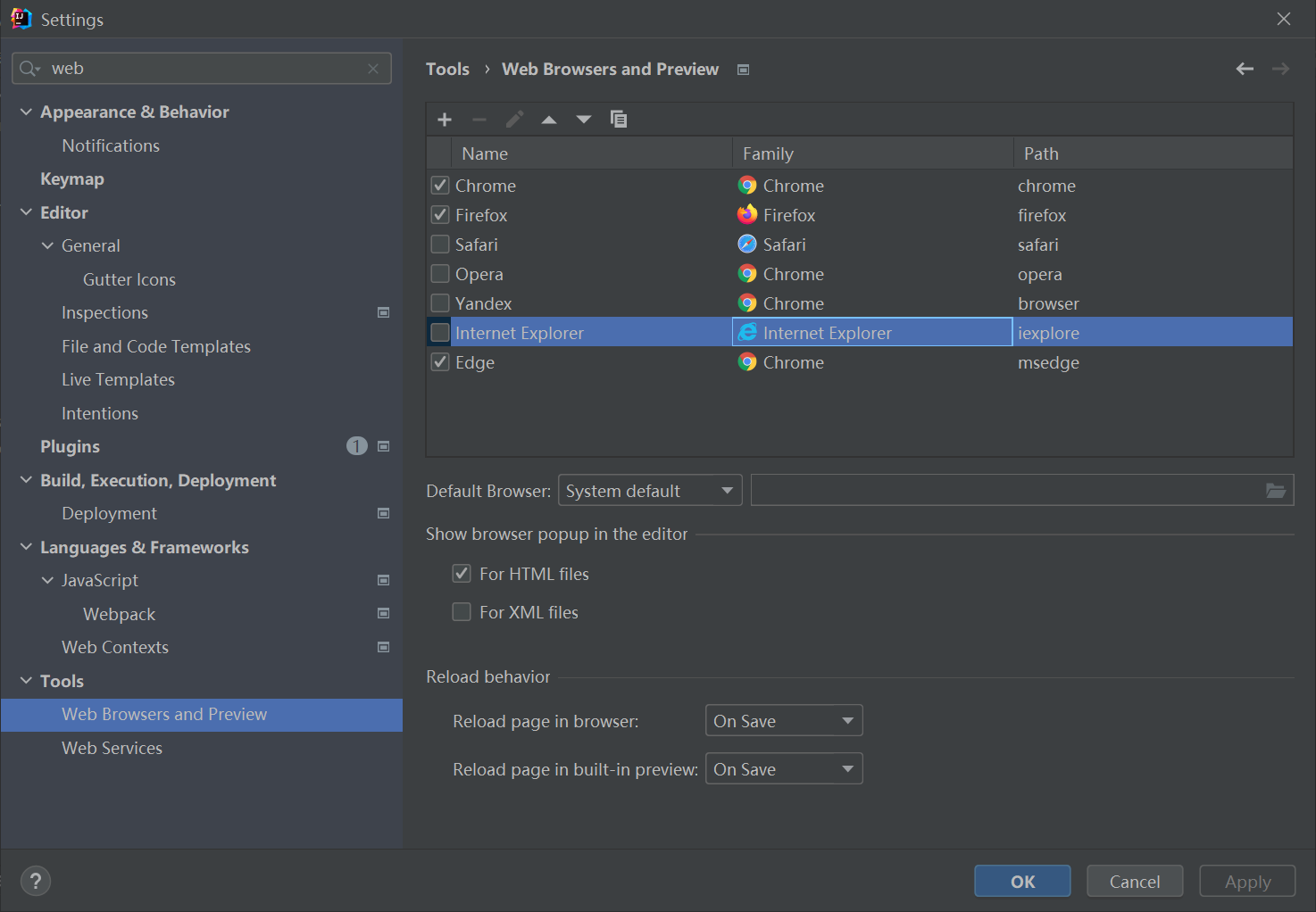The image size is (1316, 912).
Task: Click the Plugins project-settings icon
Action: [384, 446]
